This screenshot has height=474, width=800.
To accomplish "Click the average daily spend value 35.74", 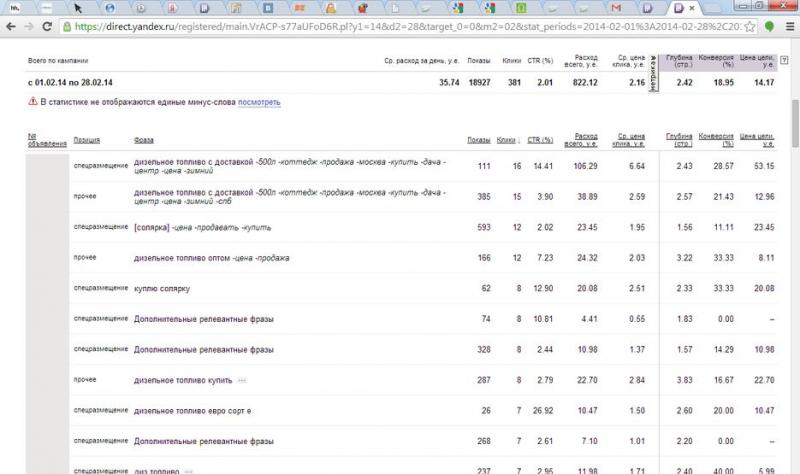I will [449, 82].
